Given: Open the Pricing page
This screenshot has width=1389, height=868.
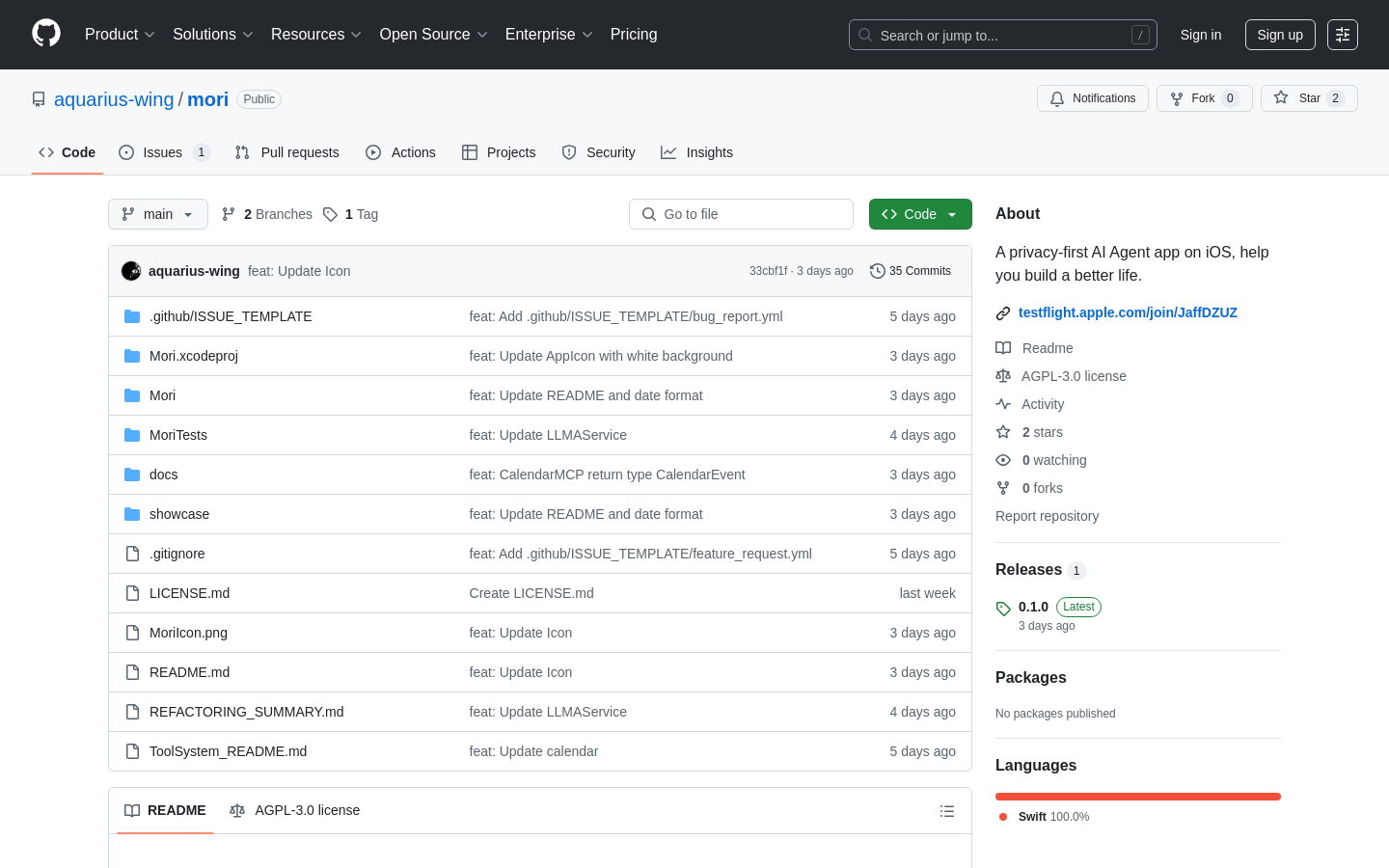Looking at the screenshot, I should coord(634,34).
